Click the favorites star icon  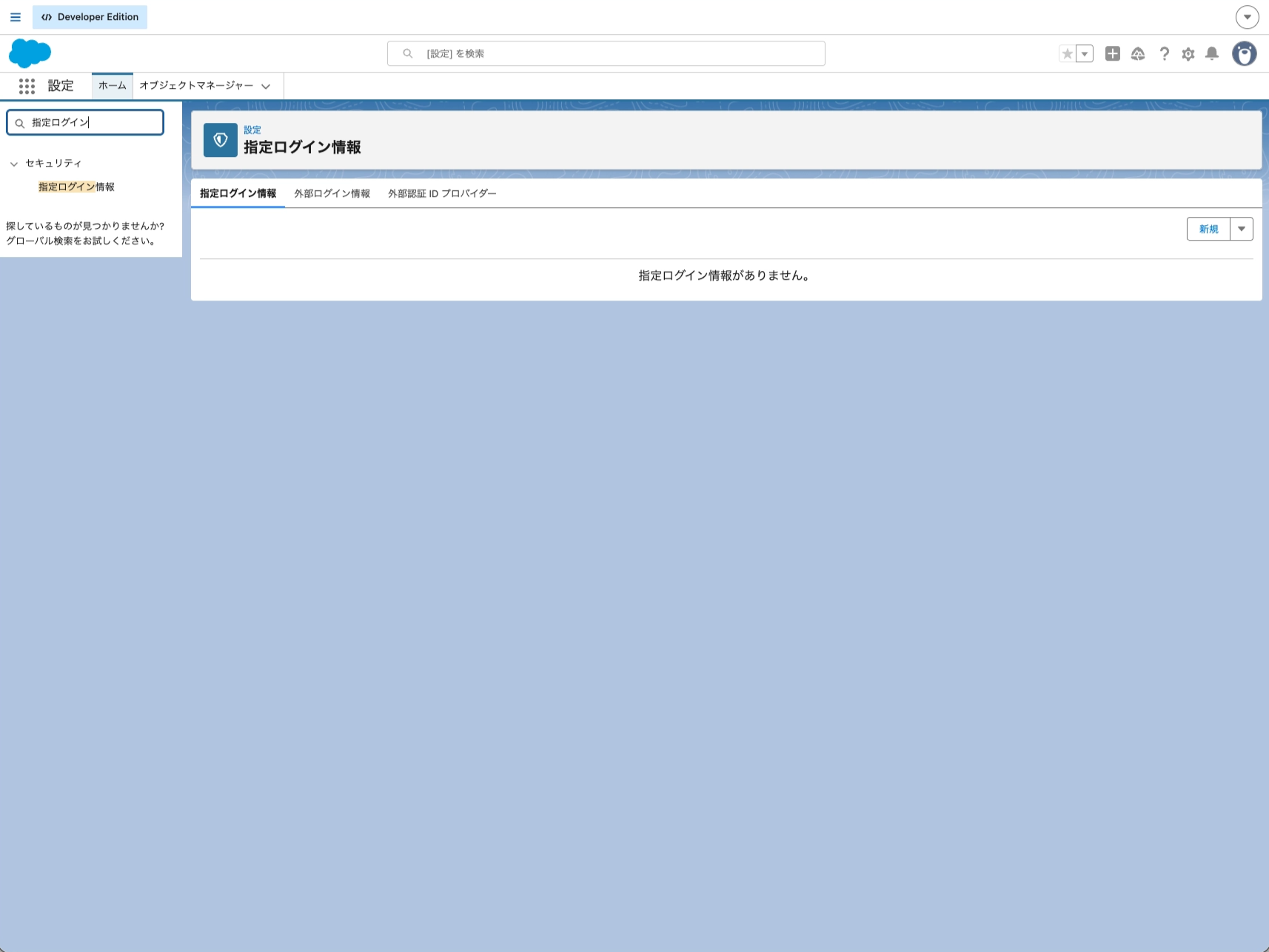point(1067,53)
